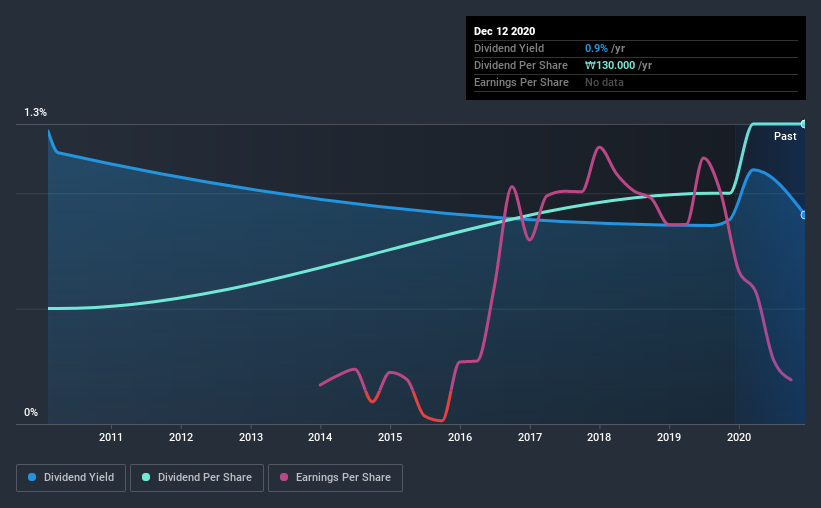Click the Dividend Yield line endpoint marker
This screenshot has height=508, width=821.
(x=803, y=215)
